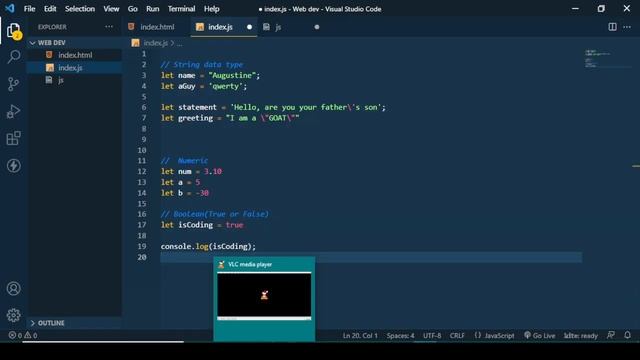
Task: Open the Explorer view in activity bar
Action: [x=13, y=31]
